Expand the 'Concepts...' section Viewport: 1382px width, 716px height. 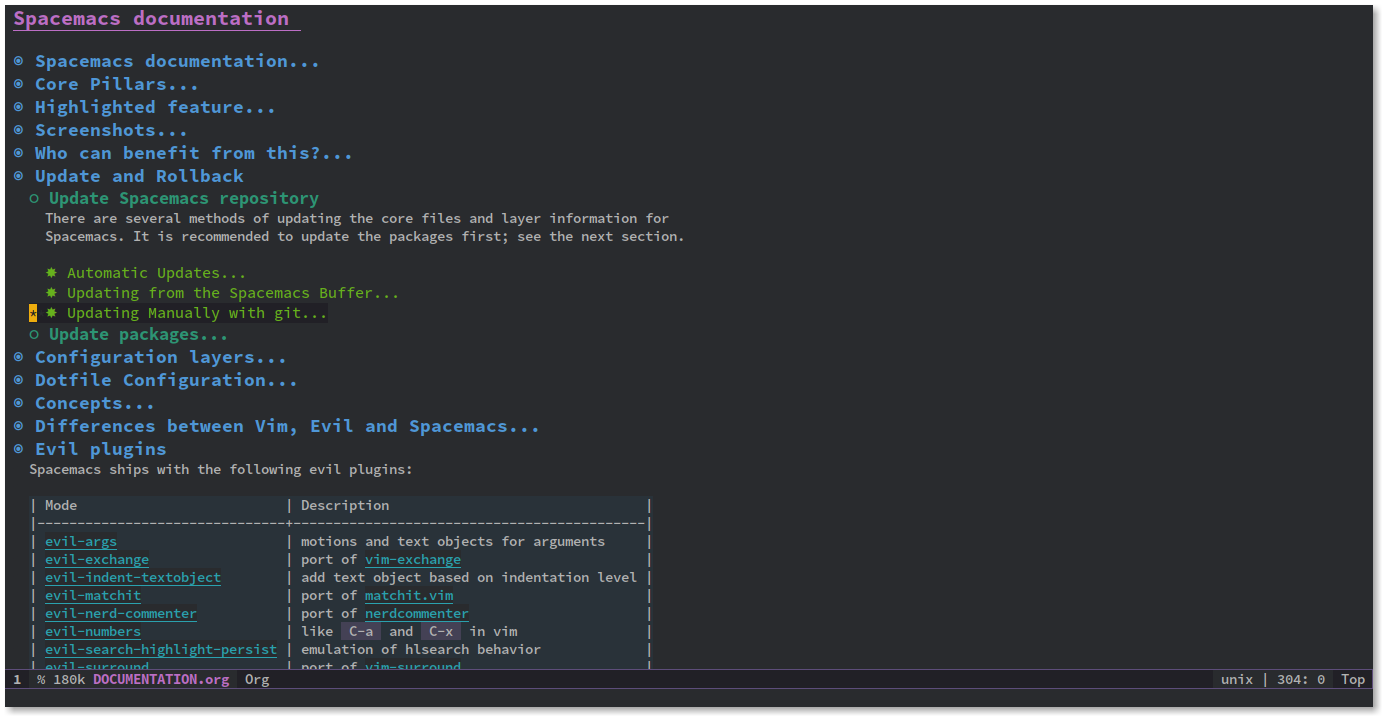[95, 403]
